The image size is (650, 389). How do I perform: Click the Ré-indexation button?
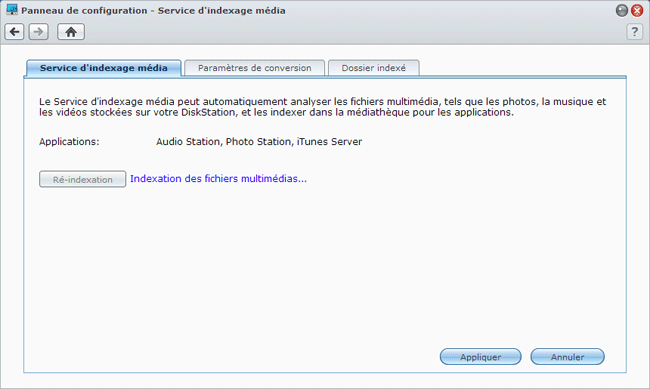pos(82,179)
